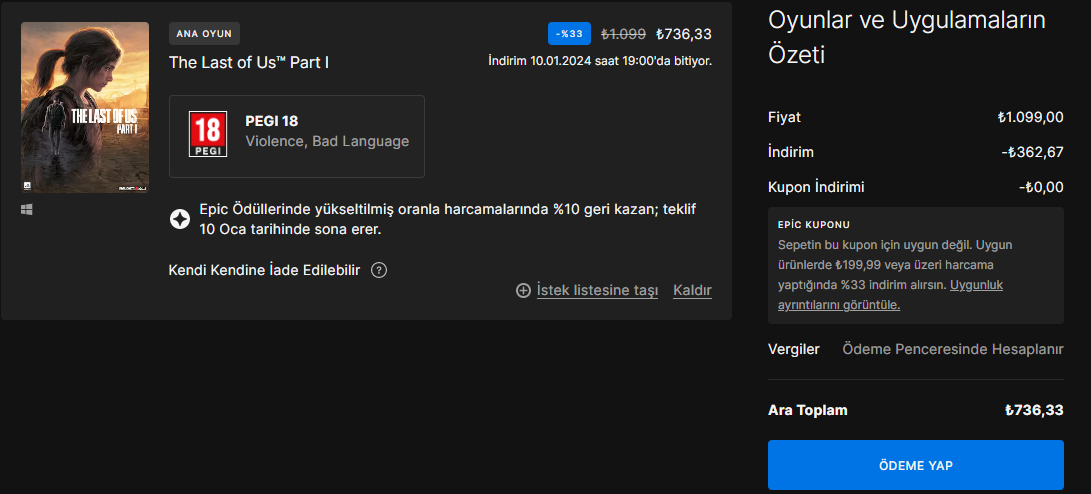Click the EPIC KUPONU heading
Image resolution: width=1091 pixels, height=494 pixels.
[x=814, y=225]
